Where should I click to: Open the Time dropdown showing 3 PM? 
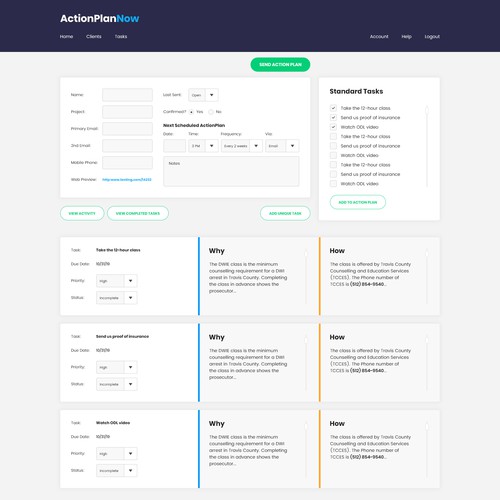click(x=203, y=146)
